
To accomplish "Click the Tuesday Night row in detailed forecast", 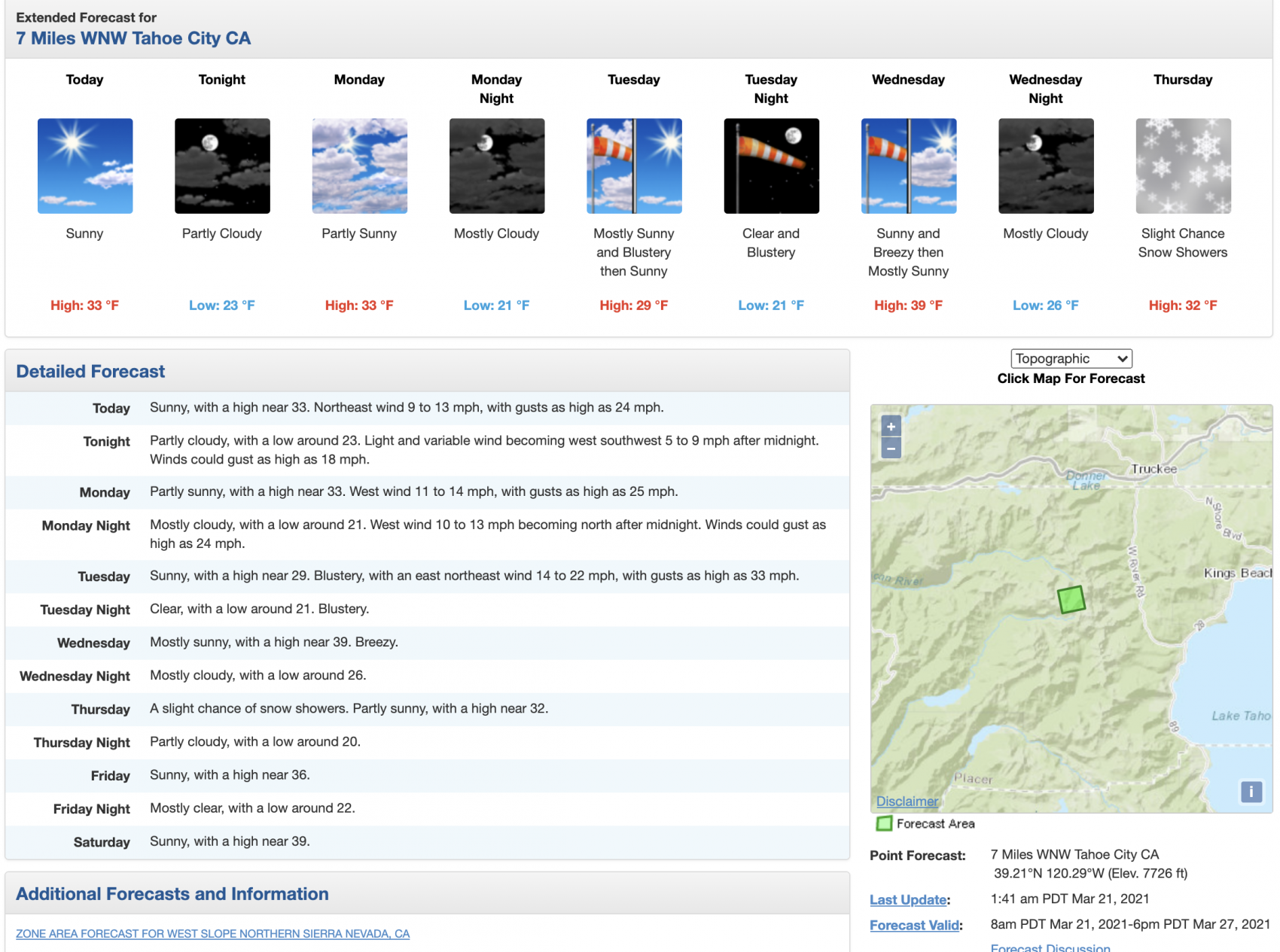I will tap(428, 610).
